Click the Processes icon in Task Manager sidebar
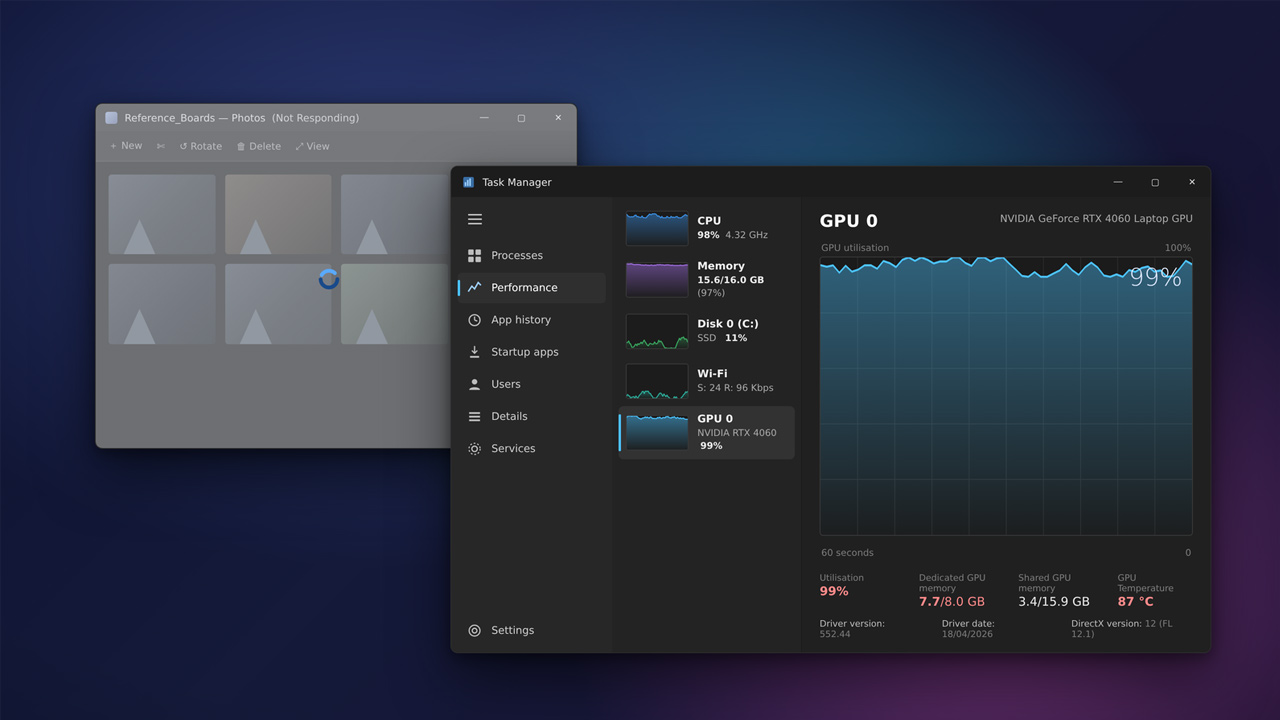The width and height of the screenshot is (1280, 720). [x=474, y=255]
